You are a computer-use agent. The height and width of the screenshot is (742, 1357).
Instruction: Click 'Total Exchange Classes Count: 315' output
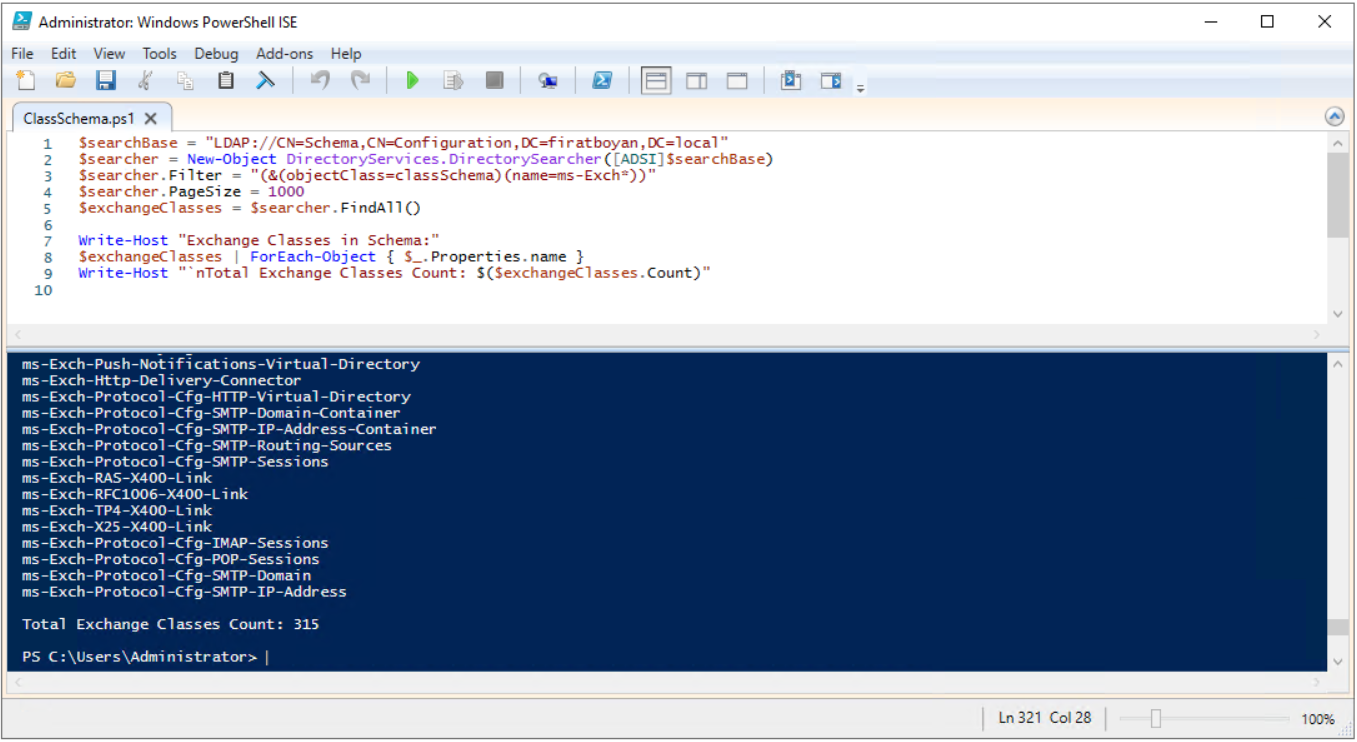(171, 624)
